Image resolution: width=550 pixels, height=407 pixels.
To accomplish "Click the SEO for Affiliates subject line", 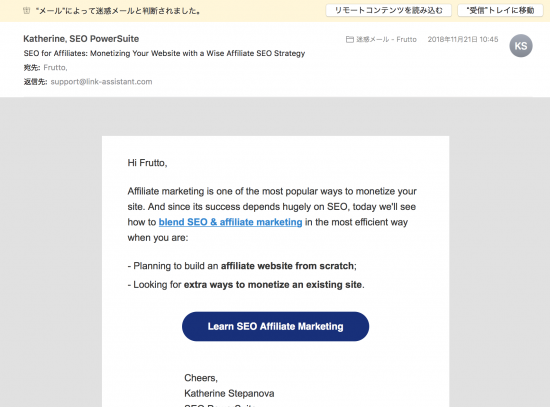I will pos(164,53).
